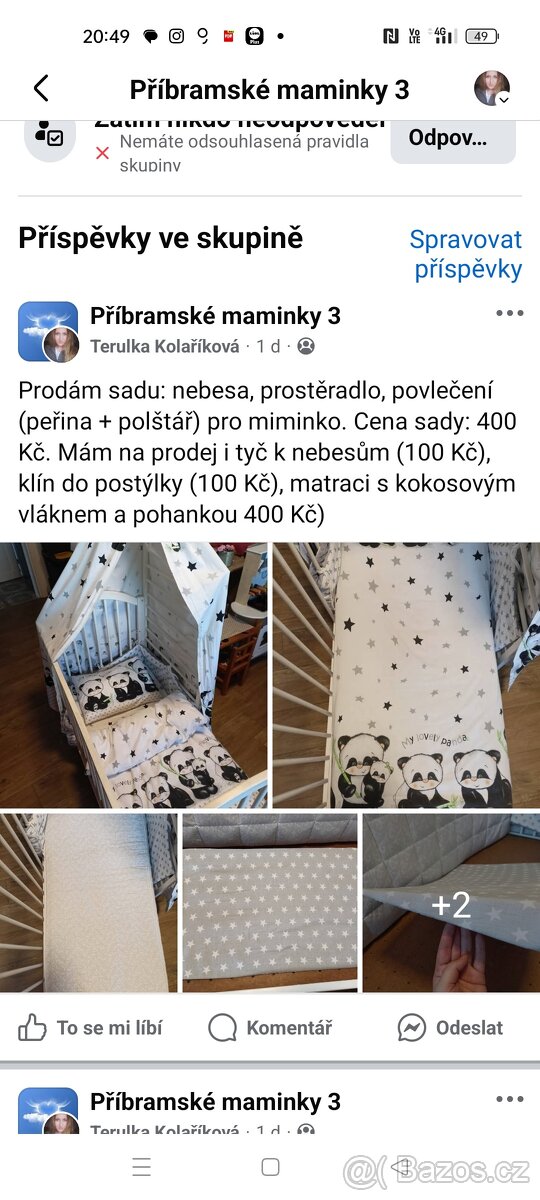Open the +2 more photos thumbnail
Image resolution: width=540 pixels, height=1200 pixels.
[451, 902]
